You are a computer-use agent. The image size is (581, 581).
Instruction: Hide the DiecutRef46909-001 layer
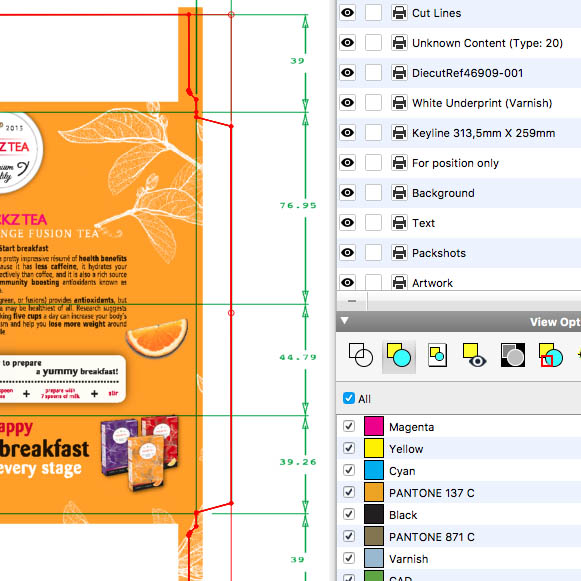click(347, 73)
